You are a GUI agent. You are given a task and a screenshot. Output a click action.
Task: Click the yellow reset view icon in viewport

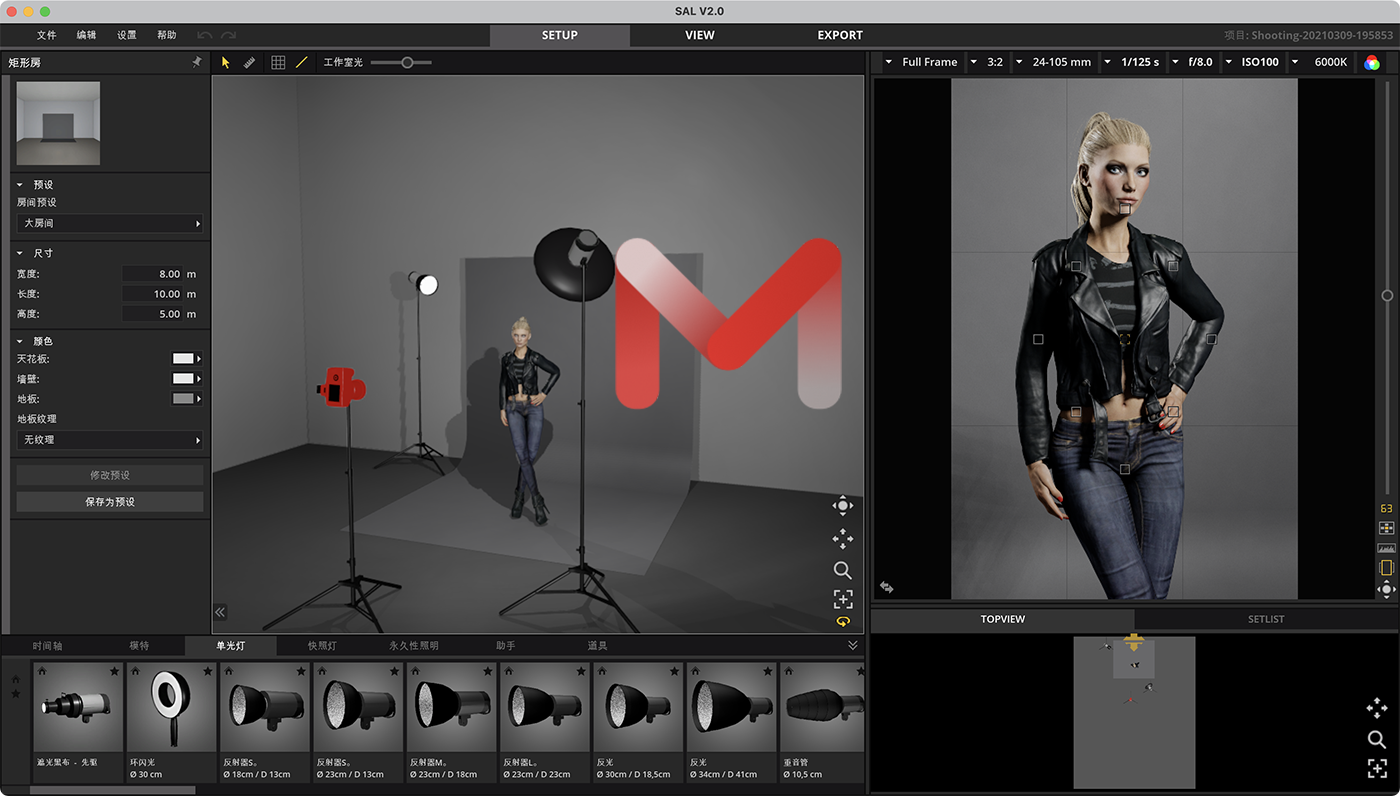click(843, 621)
